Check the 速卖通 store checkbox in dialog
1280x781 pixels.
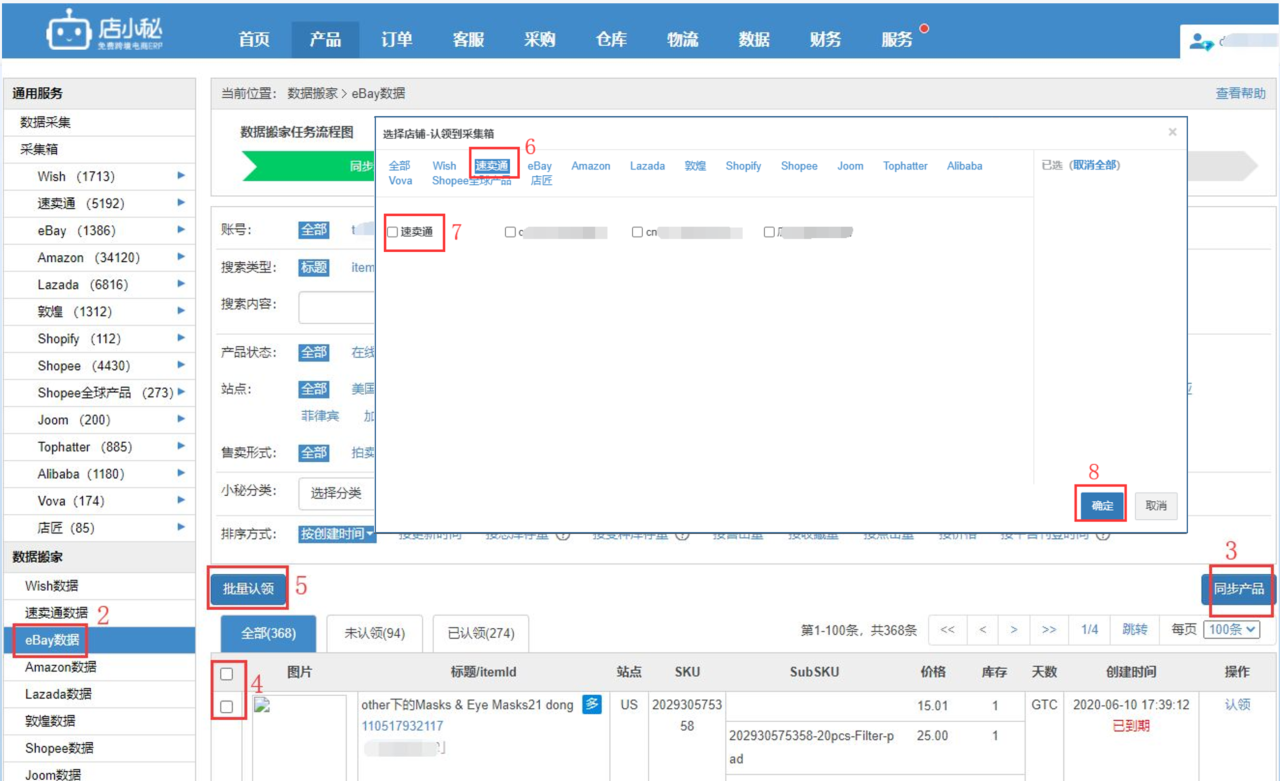coord(393,232)
